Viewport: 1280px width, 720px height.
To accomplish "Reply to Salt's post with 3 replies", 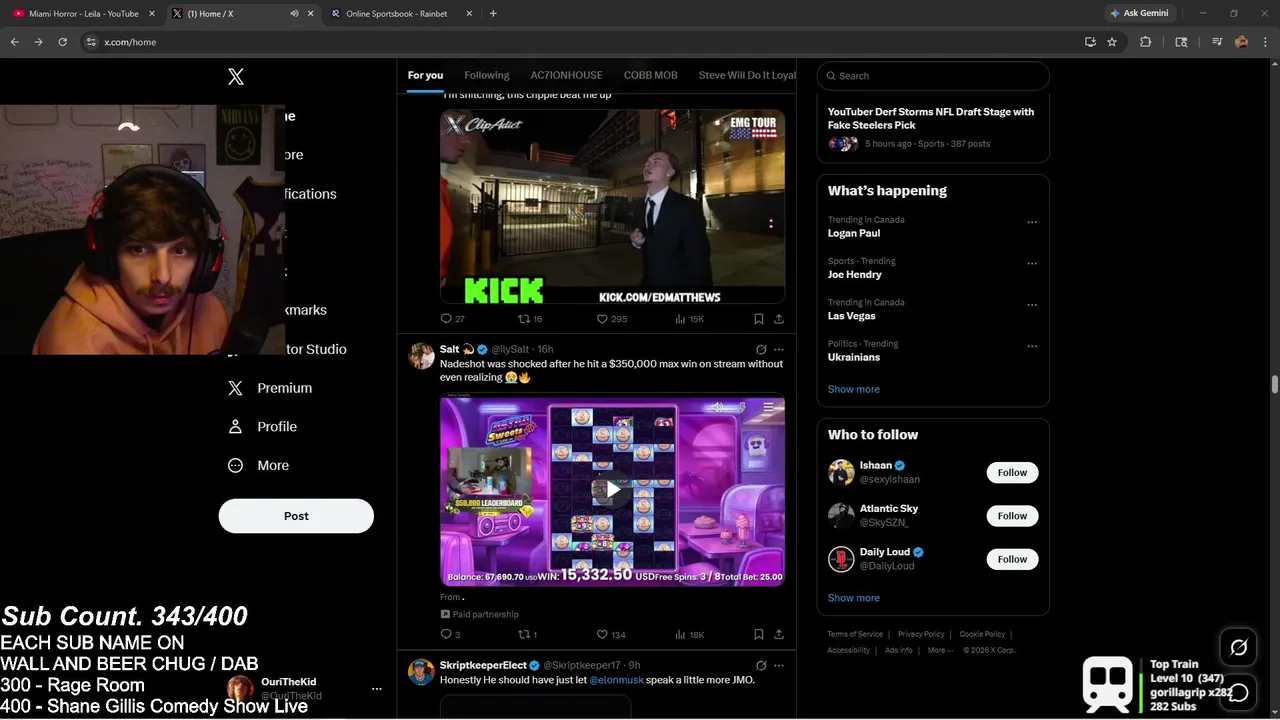I will tap(451, 634).
